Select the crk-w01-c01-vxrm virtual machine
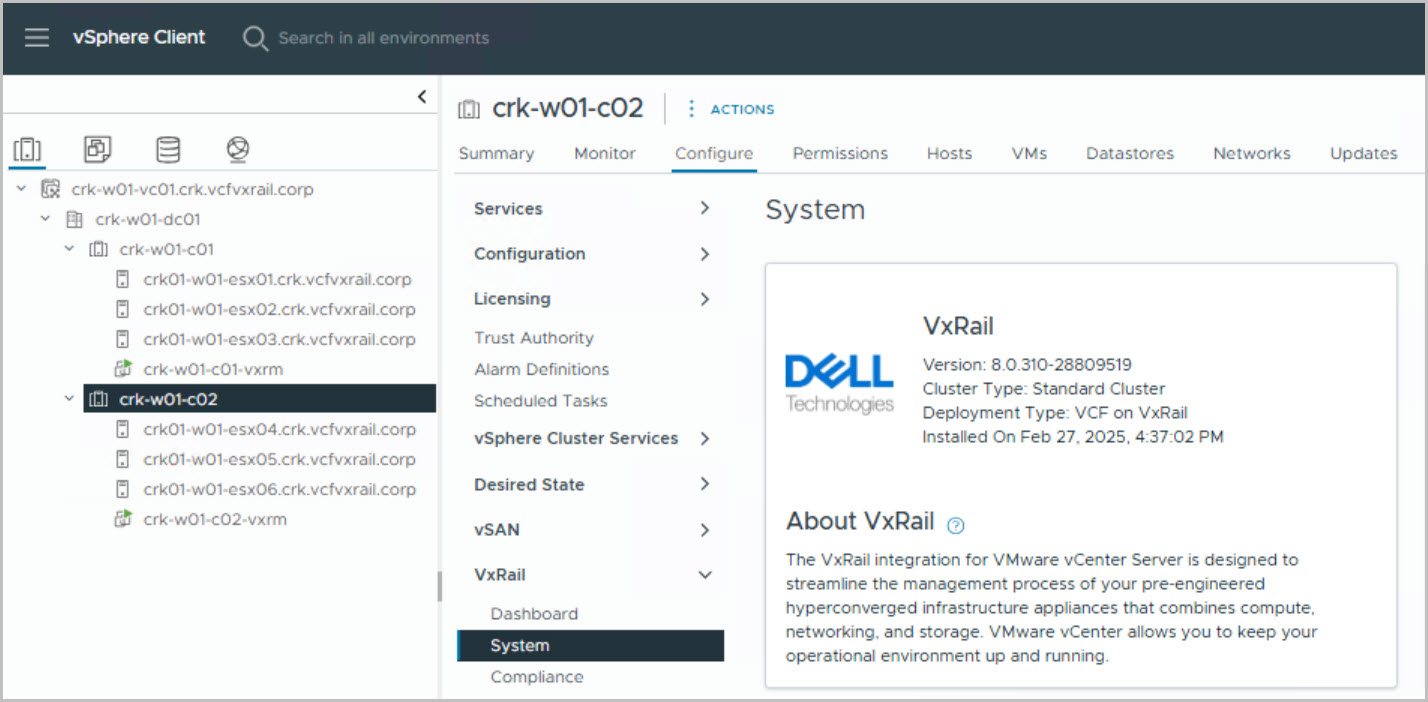 click(212, 369)
